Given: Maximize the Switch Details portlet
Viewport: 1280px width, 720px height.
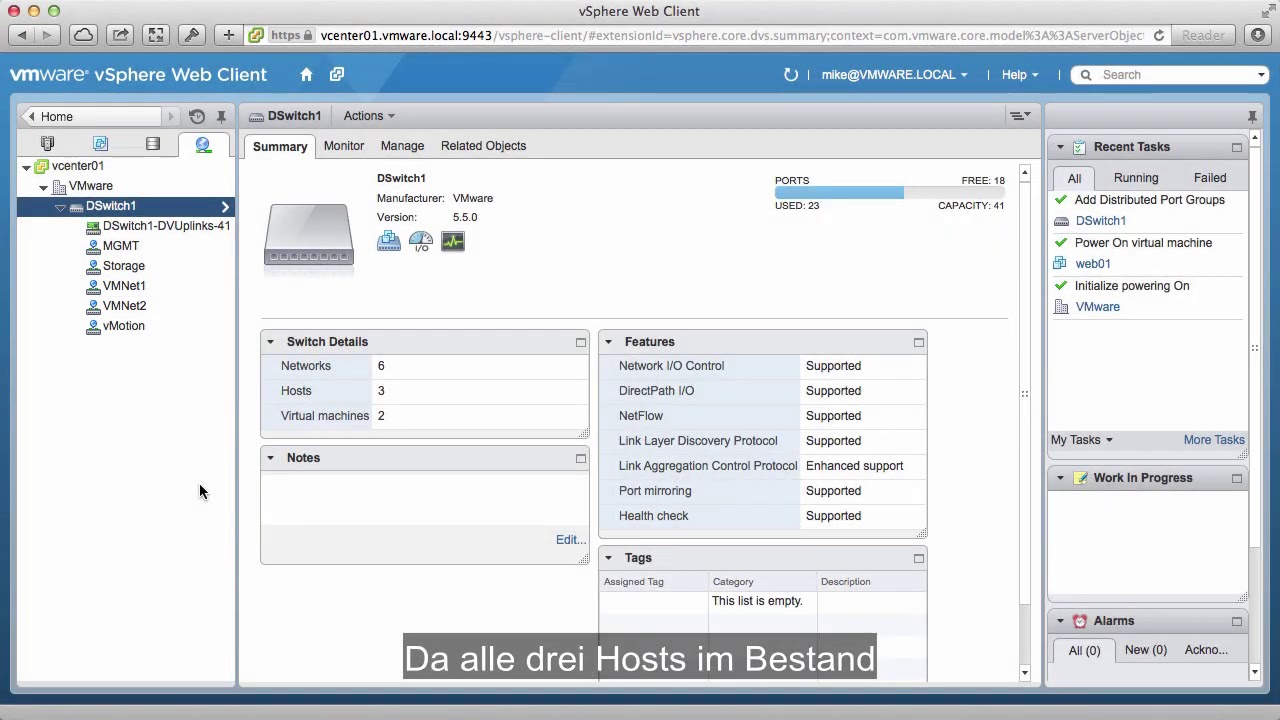Looking at the screenshot, I should click(581, 342).
